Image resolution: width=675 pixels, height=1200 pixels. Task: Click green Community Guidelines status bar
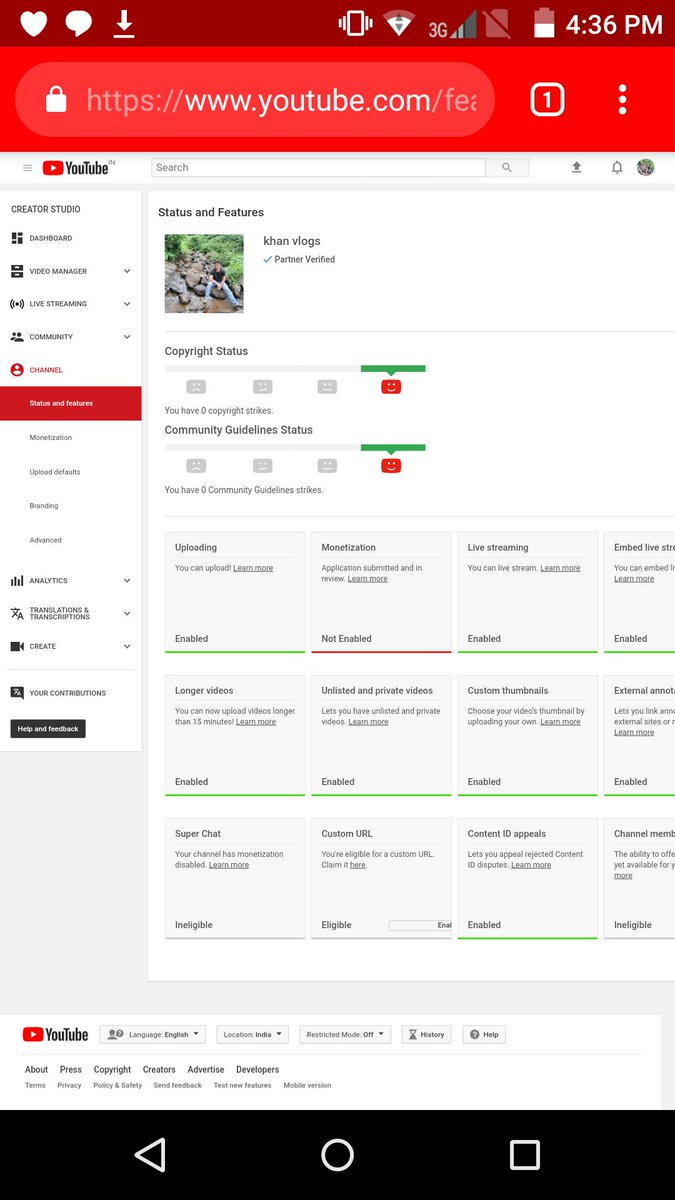[x=393, y=448]
